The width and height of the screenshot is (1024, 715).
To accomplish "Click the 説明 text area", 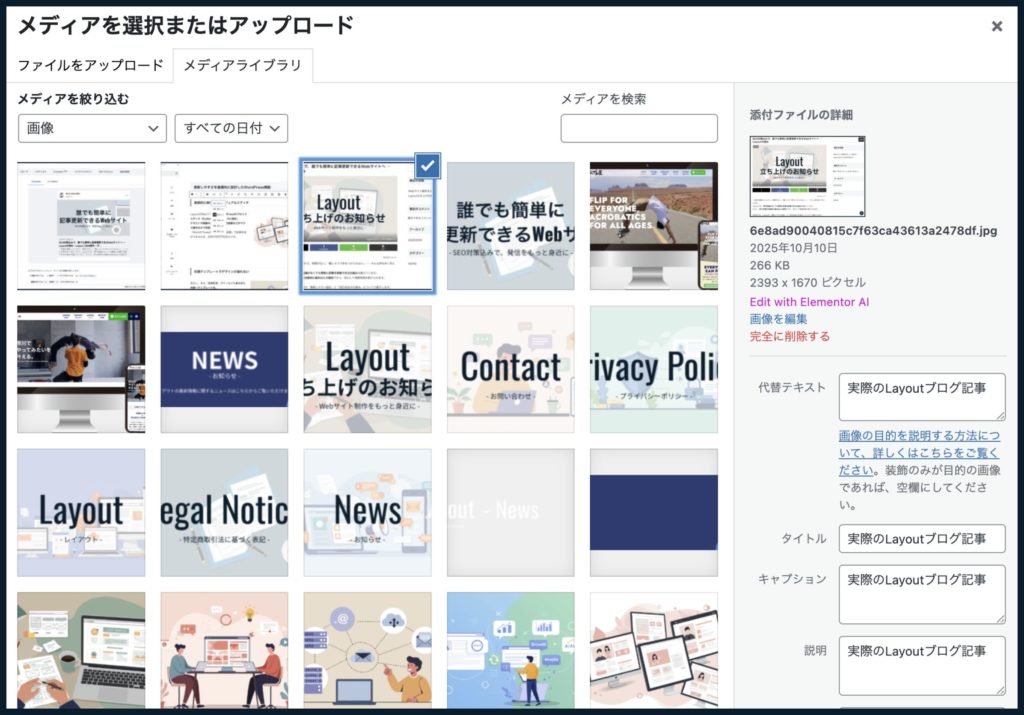I will (x=922, y=665).
